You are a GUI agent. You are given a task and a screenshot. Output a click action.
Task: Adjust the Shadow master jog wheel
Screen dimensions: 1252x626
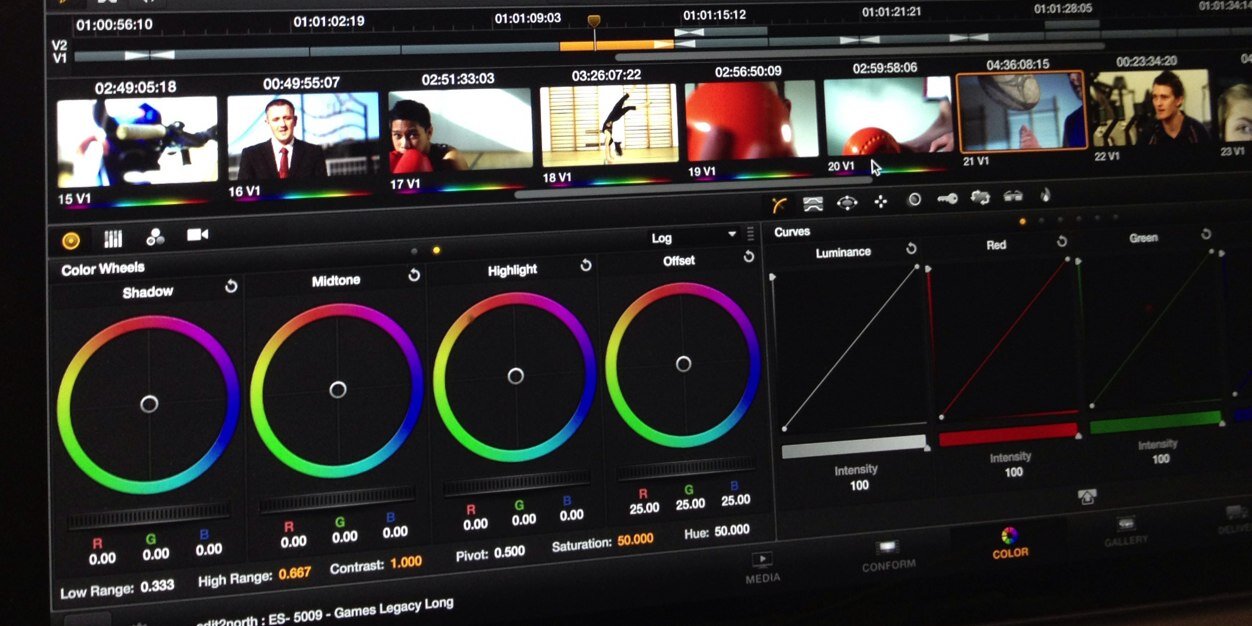pyautogui.click(x=149, y=515)
